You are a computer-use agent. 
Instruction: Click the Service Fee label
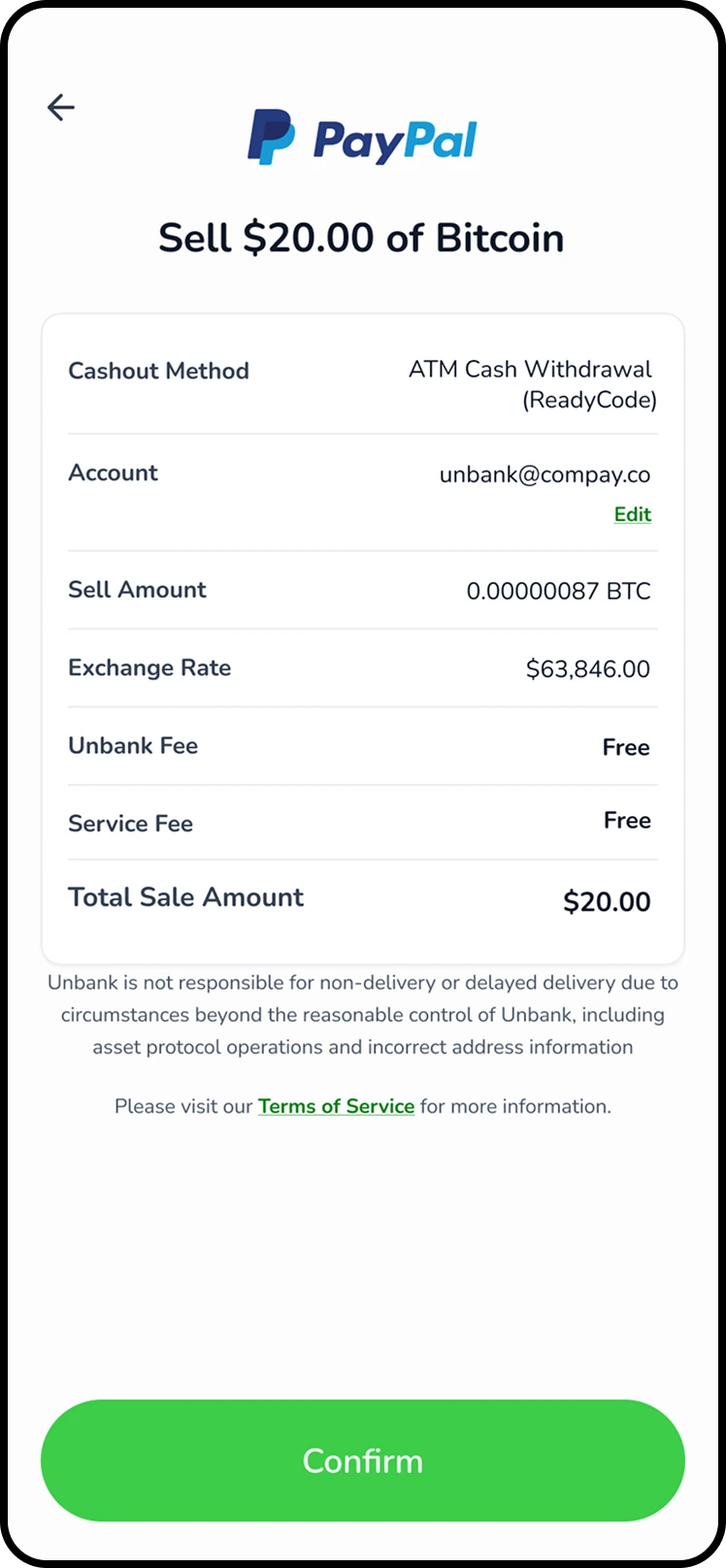tap(130, 824)
